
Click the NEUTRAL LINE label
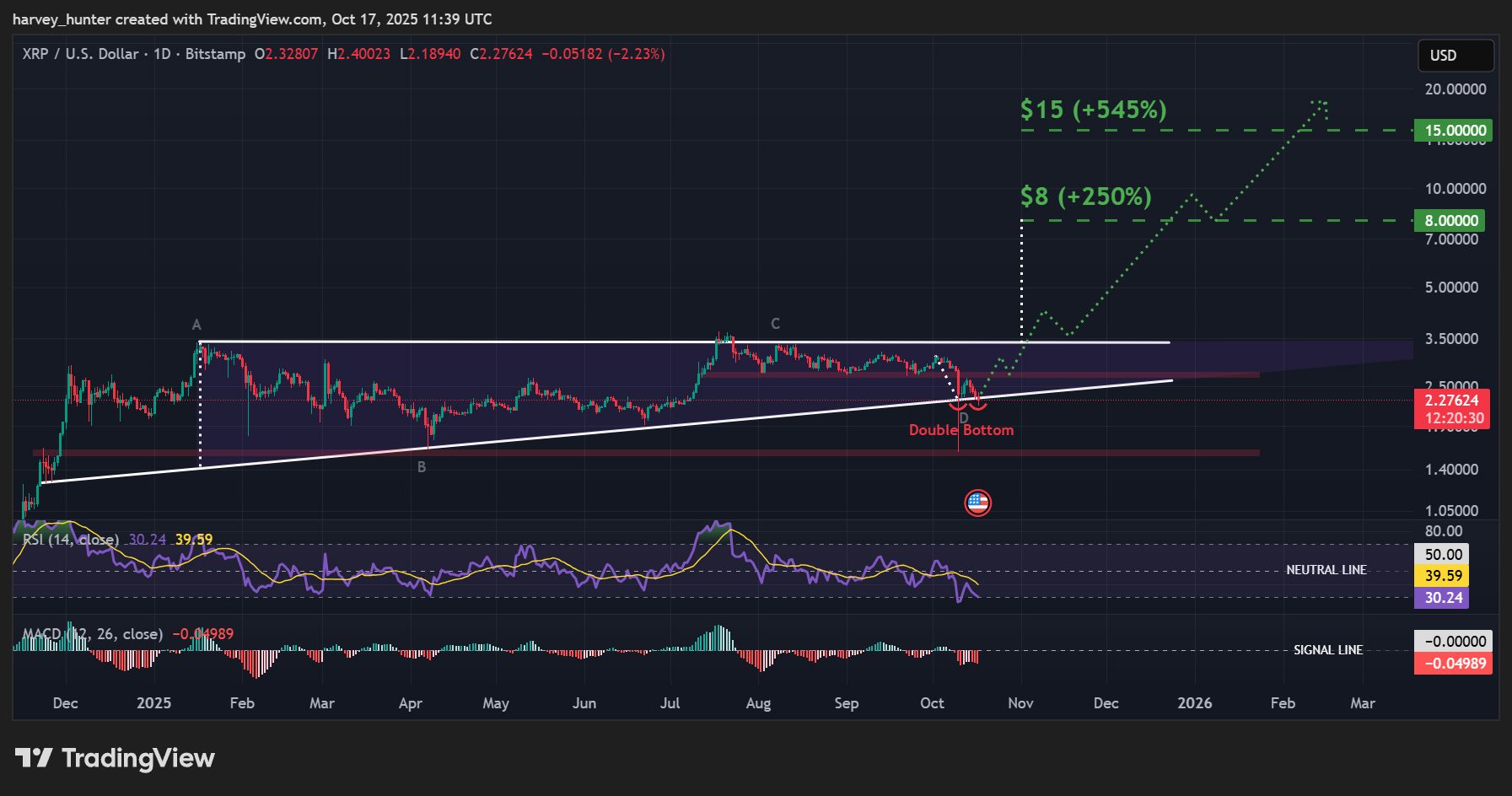pyautogui.click(x=1328, y=569)
